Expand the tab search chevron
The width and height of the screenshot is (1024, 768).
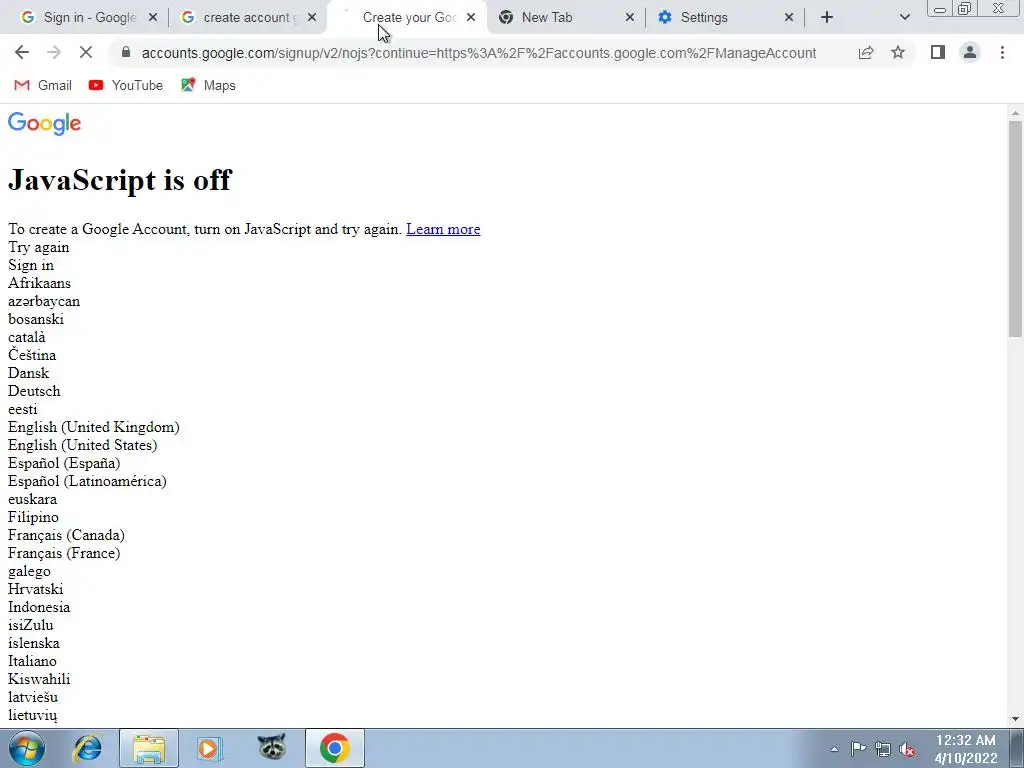coord(904,18)
